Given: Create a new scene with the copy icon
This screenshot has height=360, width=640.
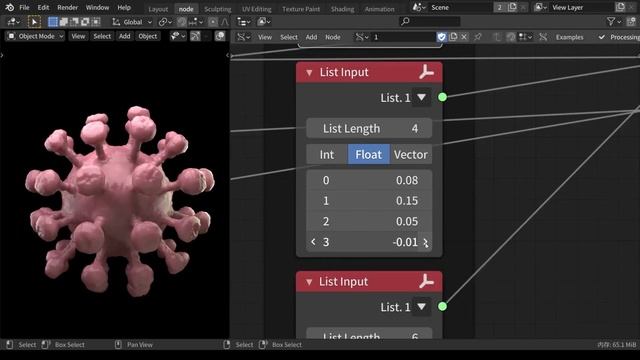Looking at the screenshot, I should point(512,7).
